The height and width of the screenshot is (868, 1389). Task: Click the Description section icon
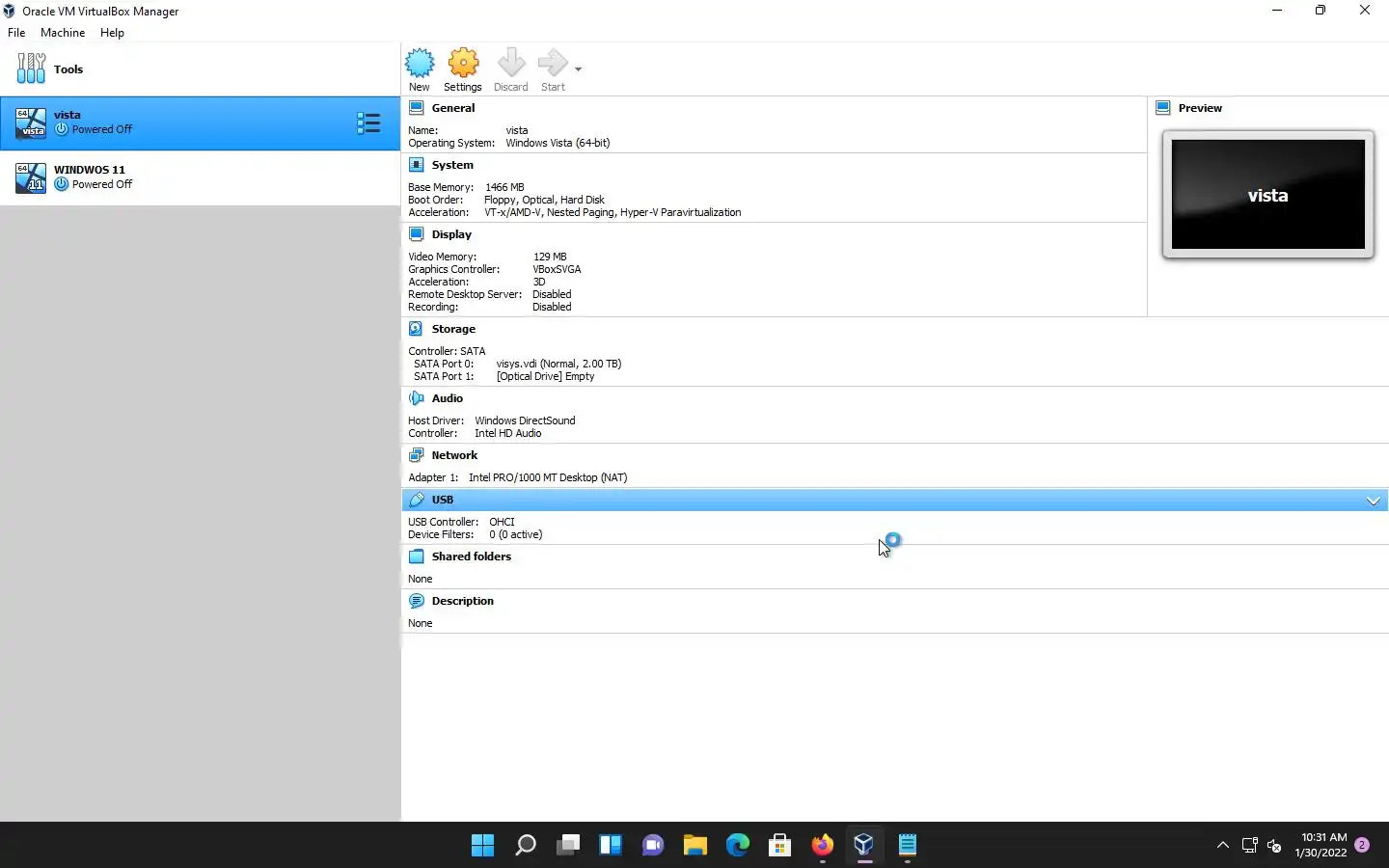tap(417, 601)
